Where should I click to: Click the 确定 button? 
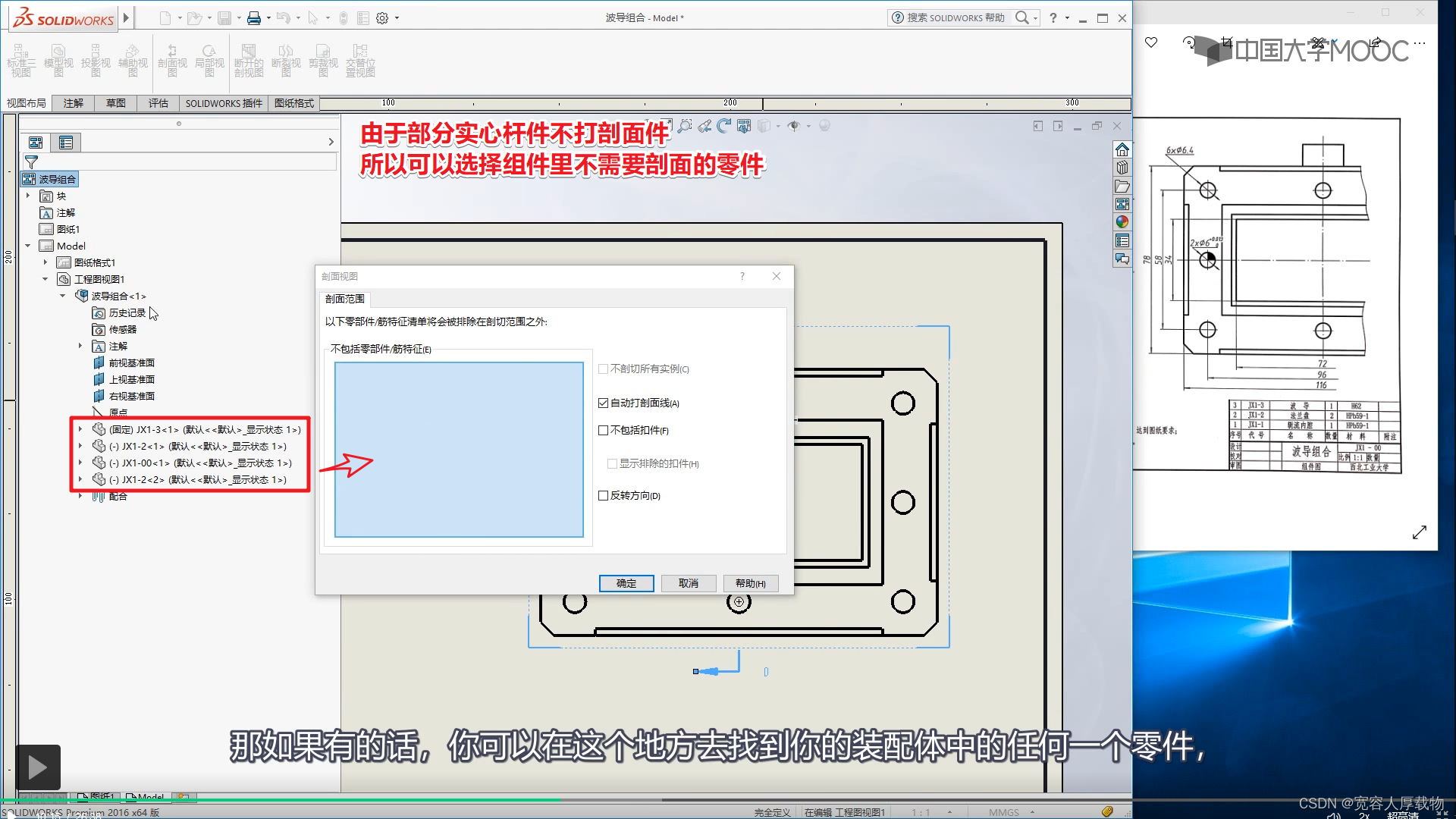(x=626, y=583)
